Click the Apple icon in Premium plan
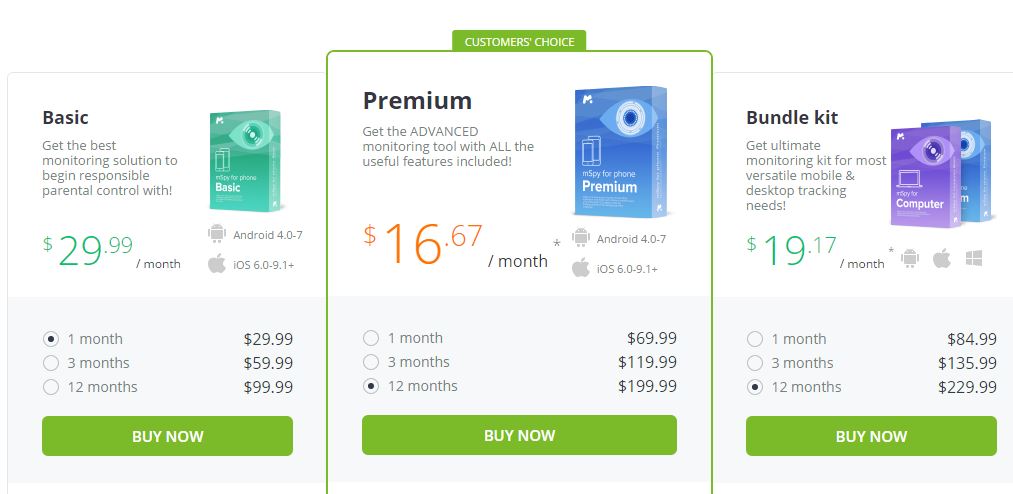 [581, 268]
